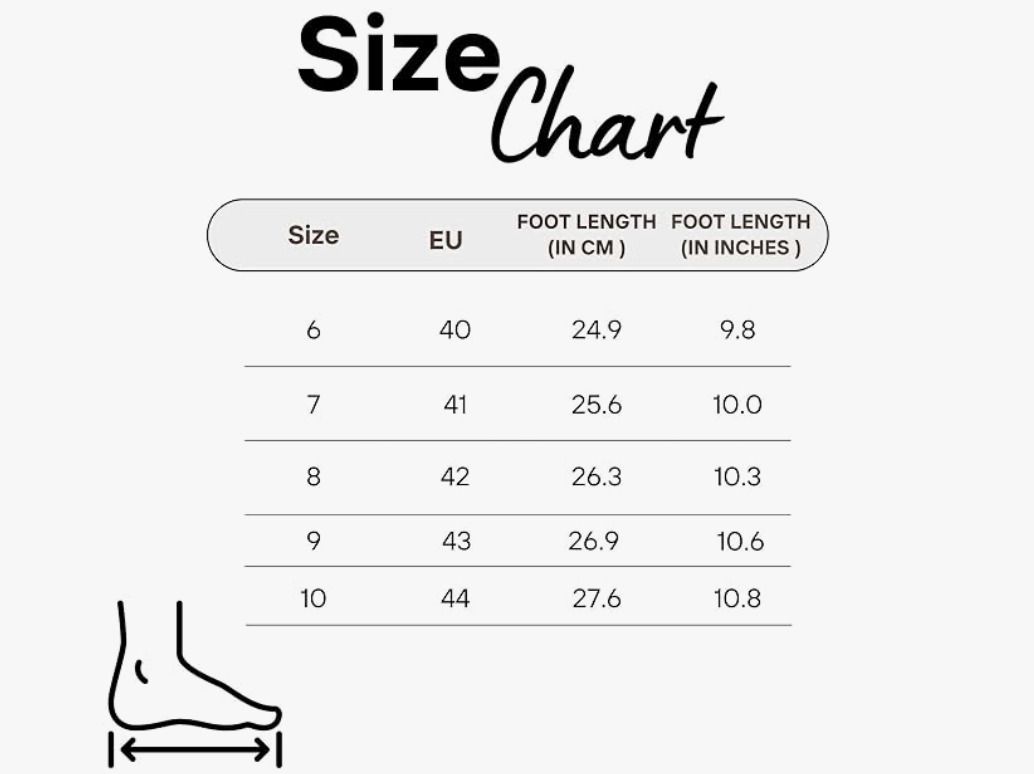Click EU value 43
The height and width of the screenshot is (774, 1034).
(x=456, y=541)
